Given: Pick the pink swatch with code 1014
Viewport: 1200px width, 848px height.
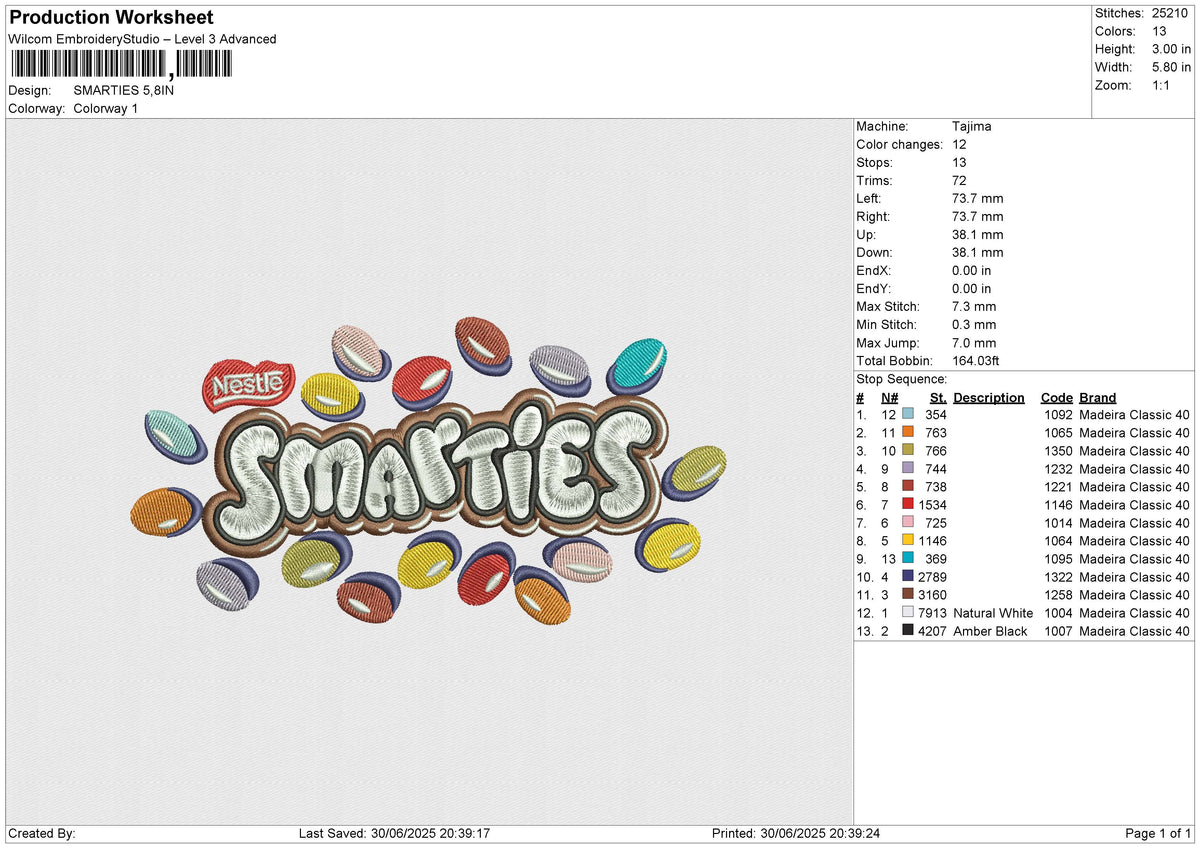Looking at the screenshot, I should pos(908,522).
